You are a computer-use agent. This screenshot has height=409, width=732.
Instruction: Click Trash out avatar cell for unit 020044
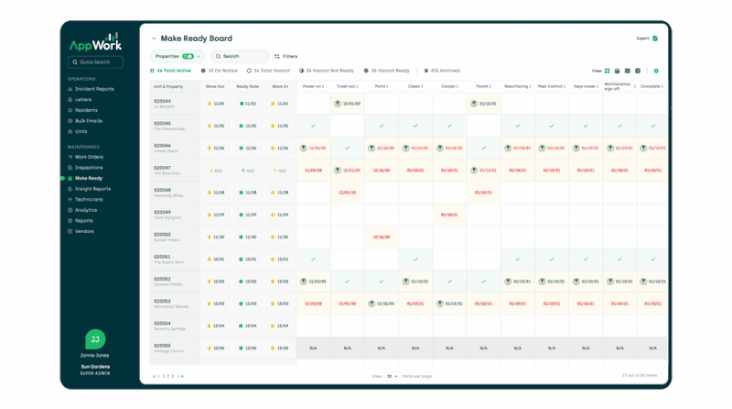[x=347, y=104]
